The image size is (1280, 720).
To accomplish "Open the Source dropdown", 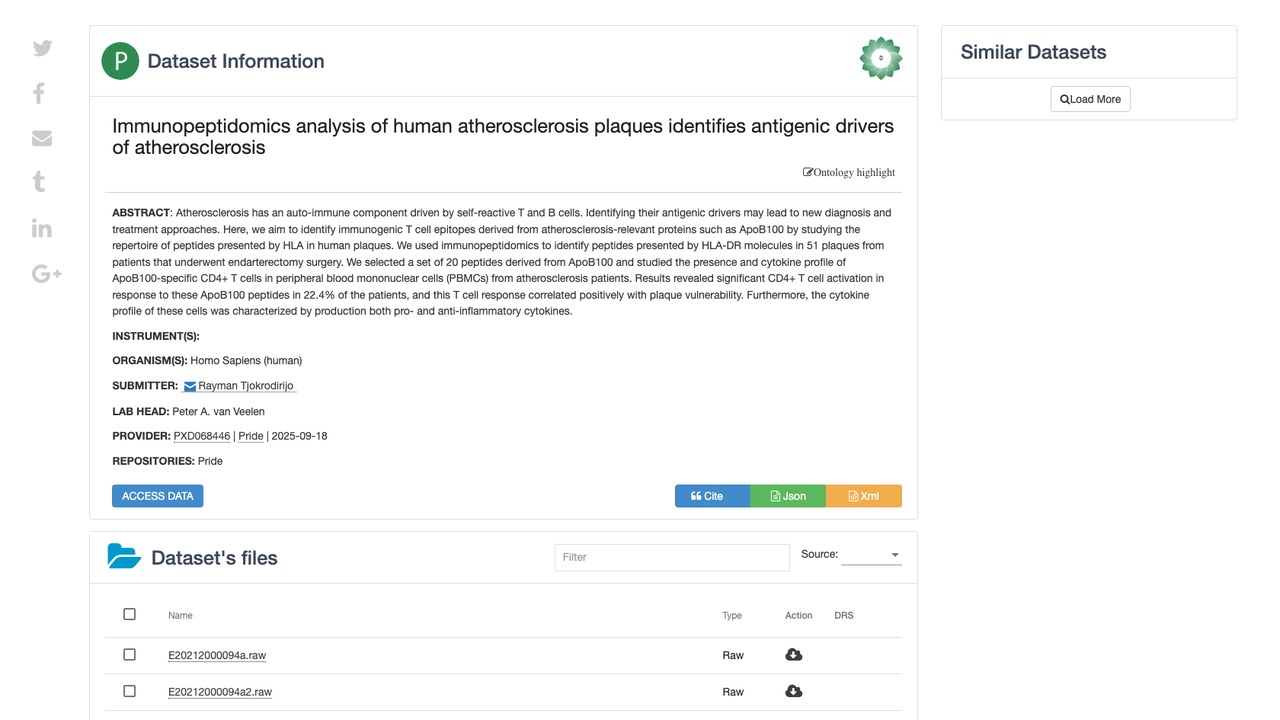I will pyautogui.click(x=871, y=555).
